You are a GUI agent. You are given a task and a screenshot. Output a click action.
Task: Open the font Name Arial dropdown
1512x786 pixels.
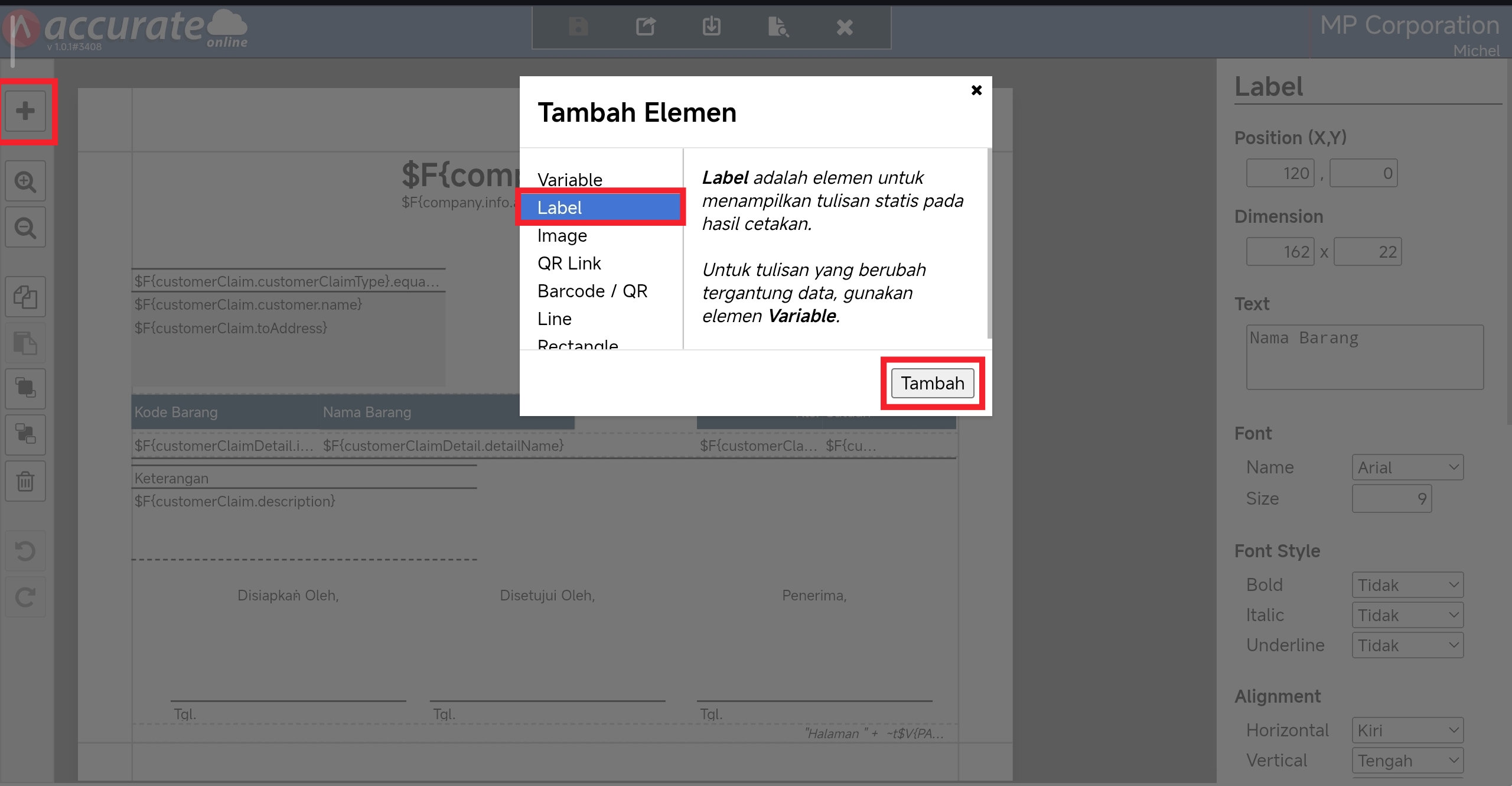click(x=1407, y=467)
